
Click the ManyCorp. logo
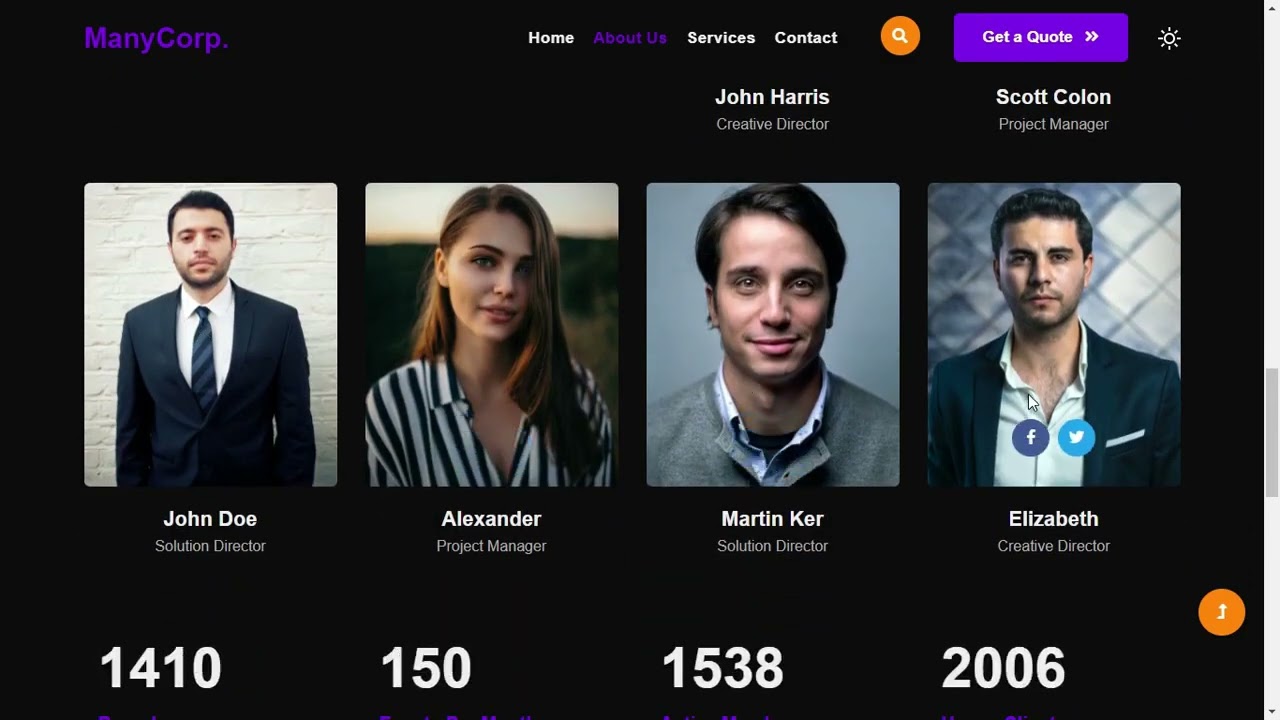tap(156, 38)
